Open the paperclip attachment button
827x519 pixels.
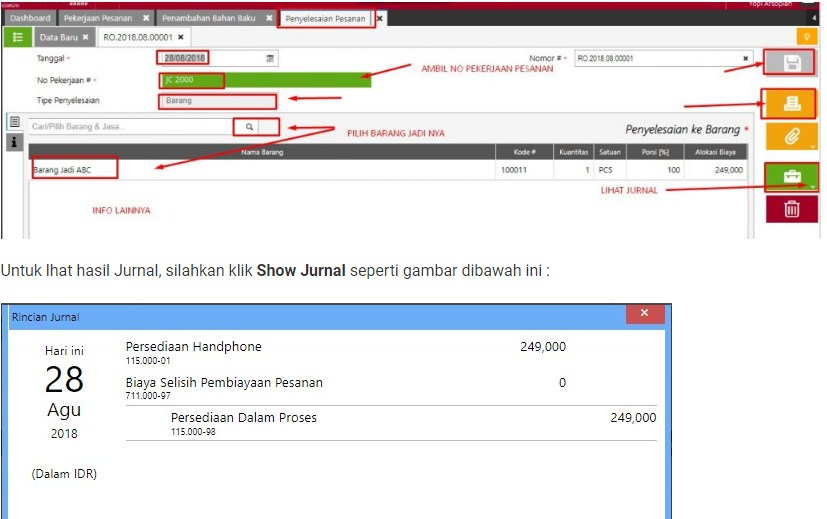tap(791, 137)
